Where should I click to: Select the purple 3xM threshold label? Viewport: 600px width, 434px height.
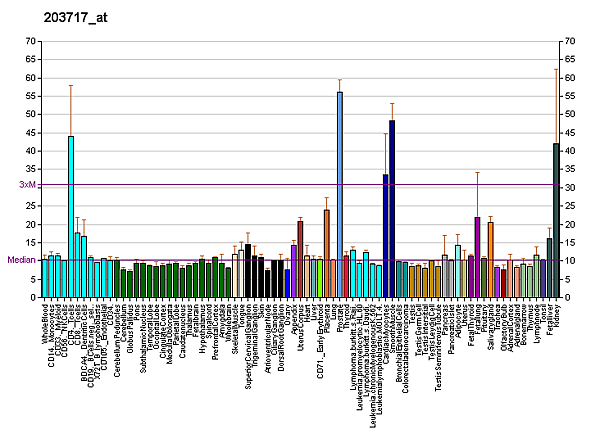click(28, 185)
